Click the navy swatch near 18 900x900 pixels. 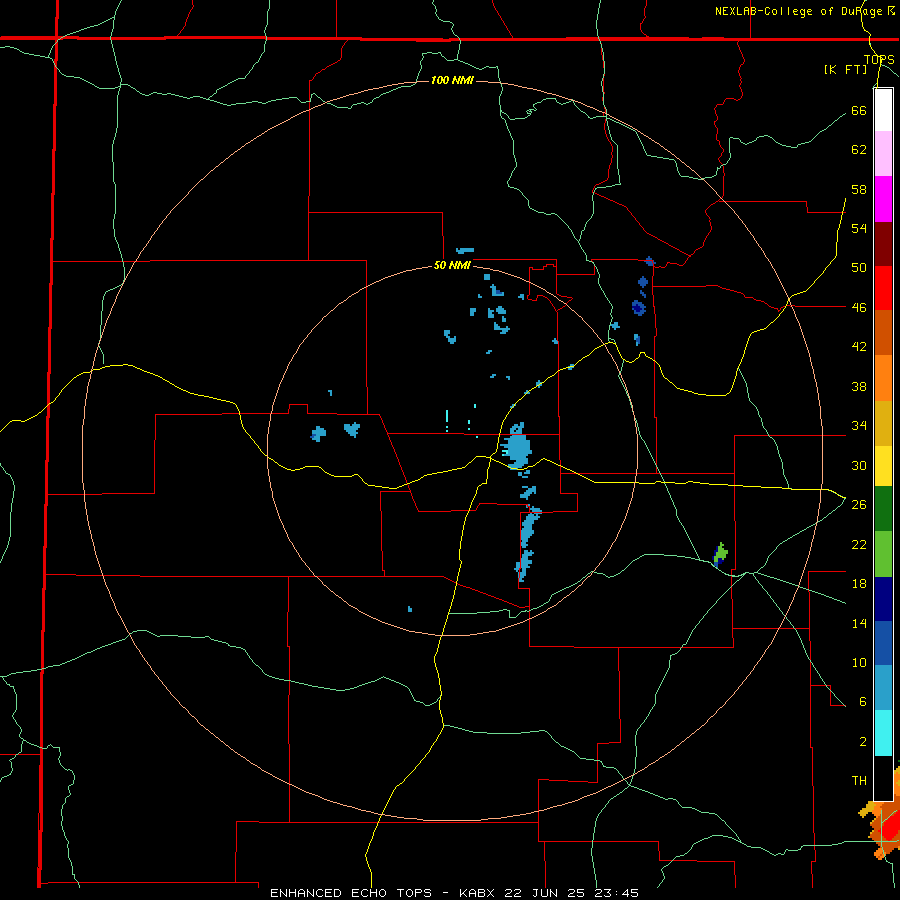tap(883, 599)
